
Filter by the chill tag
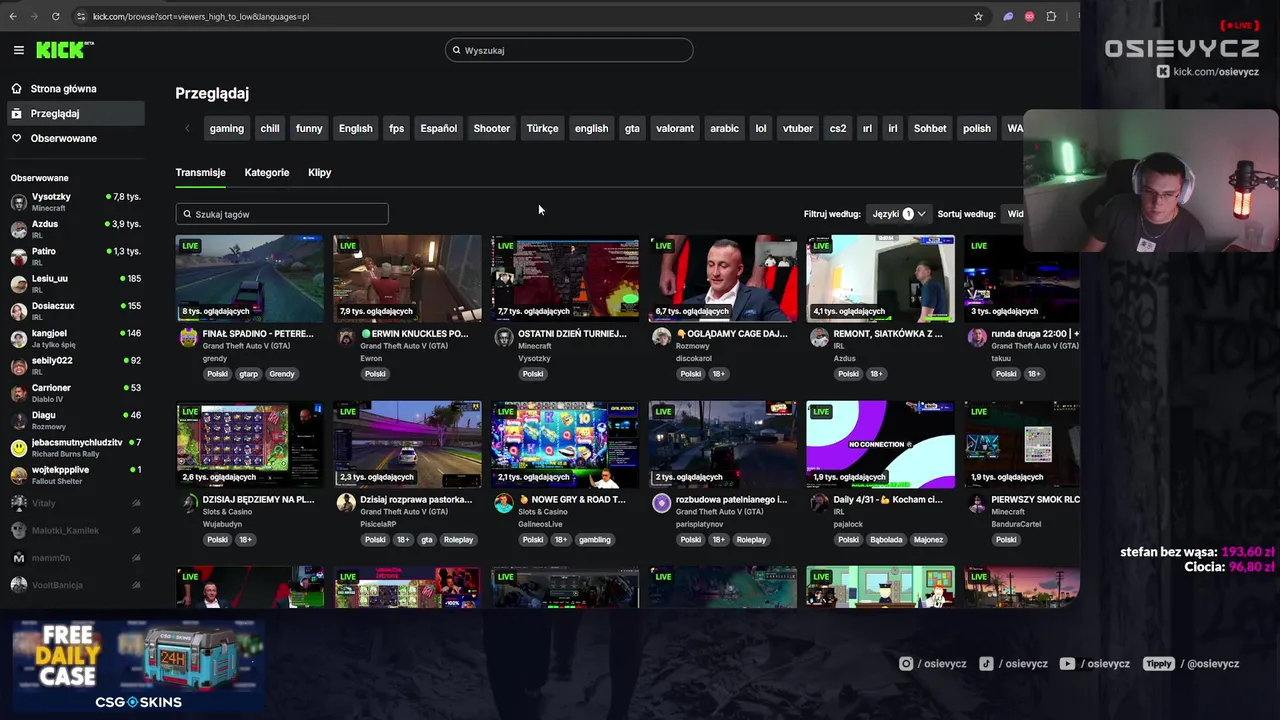(x=270, y=128)
